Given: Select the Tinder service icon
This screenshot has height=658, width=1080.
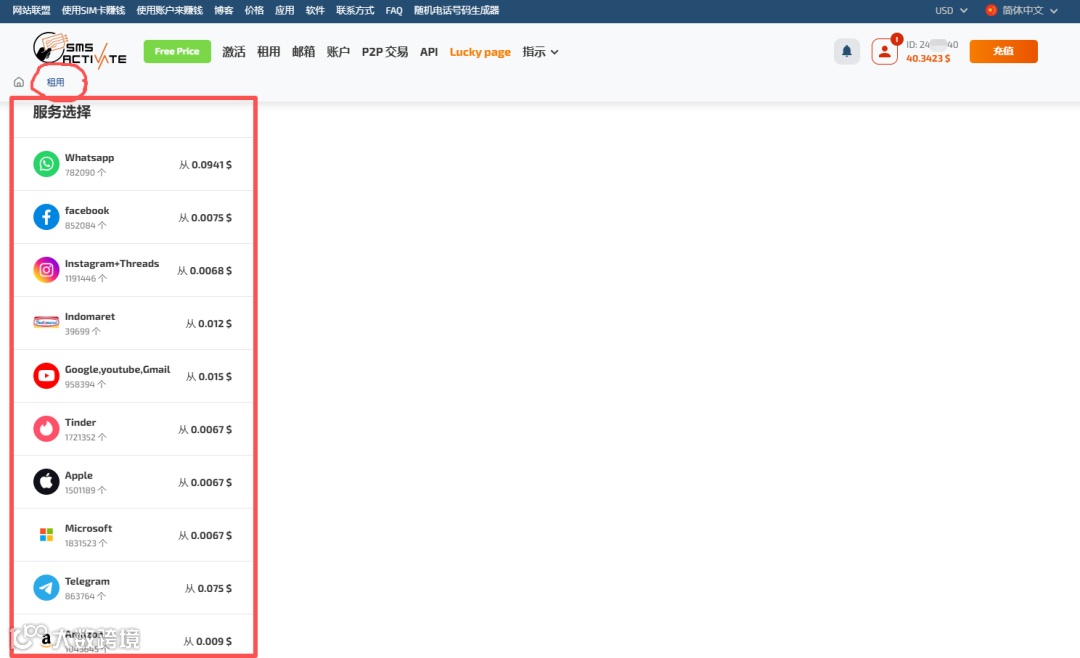Looking at the screenshot, I should [x=46, y=429].
